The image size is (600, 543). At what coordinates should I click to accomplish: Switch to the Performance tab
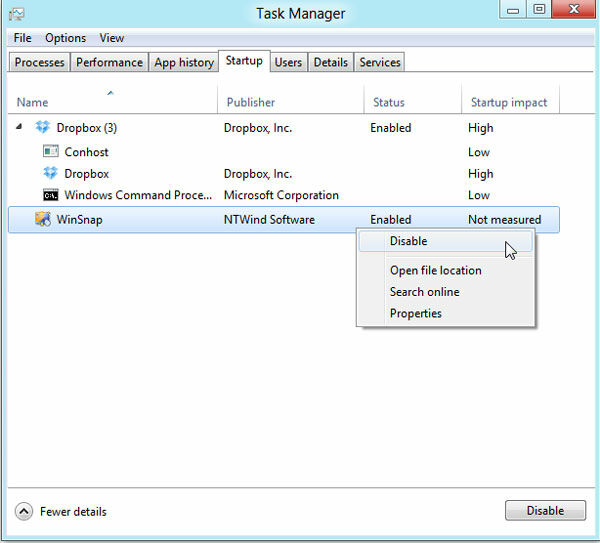pos(109,62)
